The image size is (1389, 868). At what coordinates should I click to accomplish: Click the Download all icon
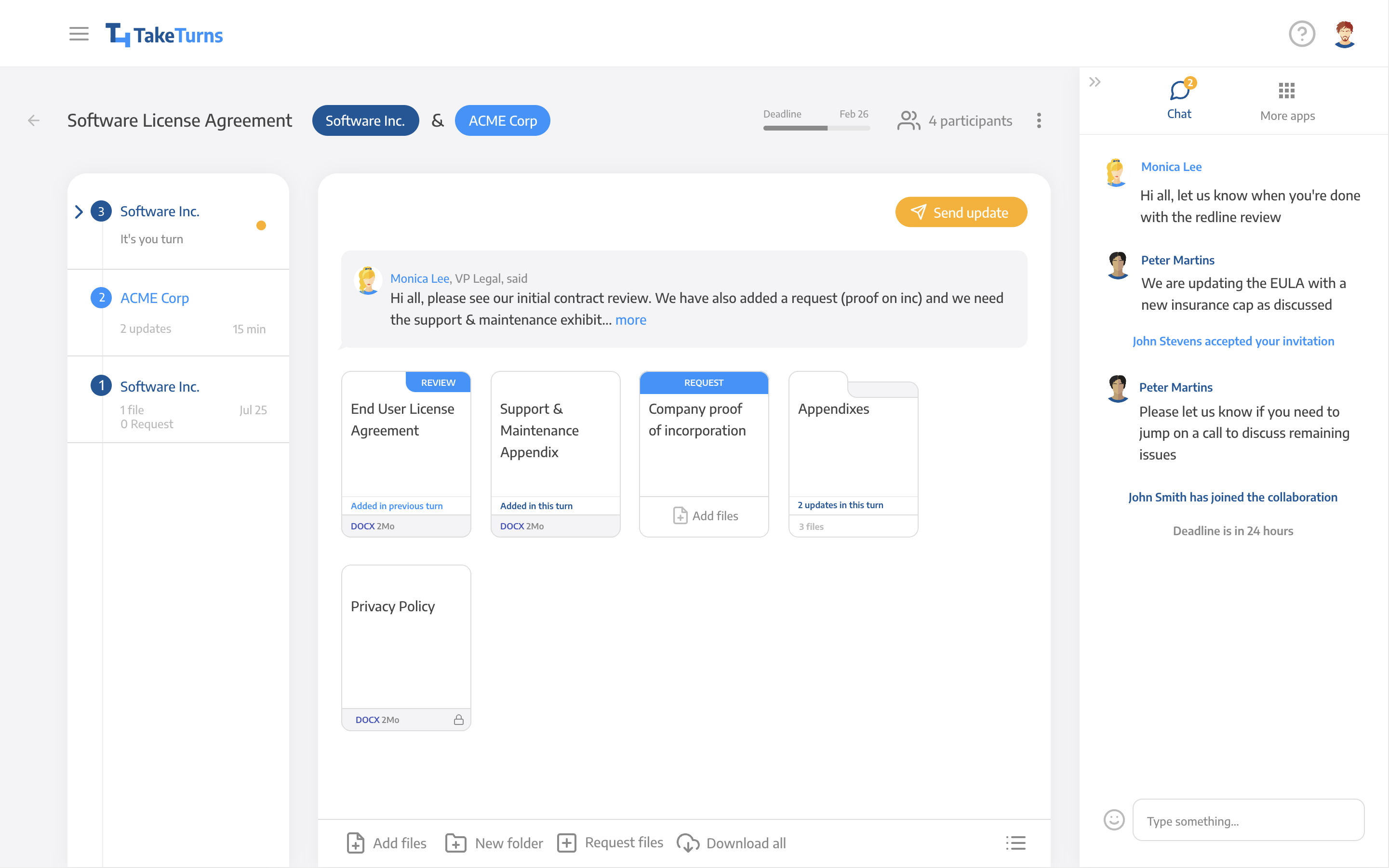pos(688,843)
